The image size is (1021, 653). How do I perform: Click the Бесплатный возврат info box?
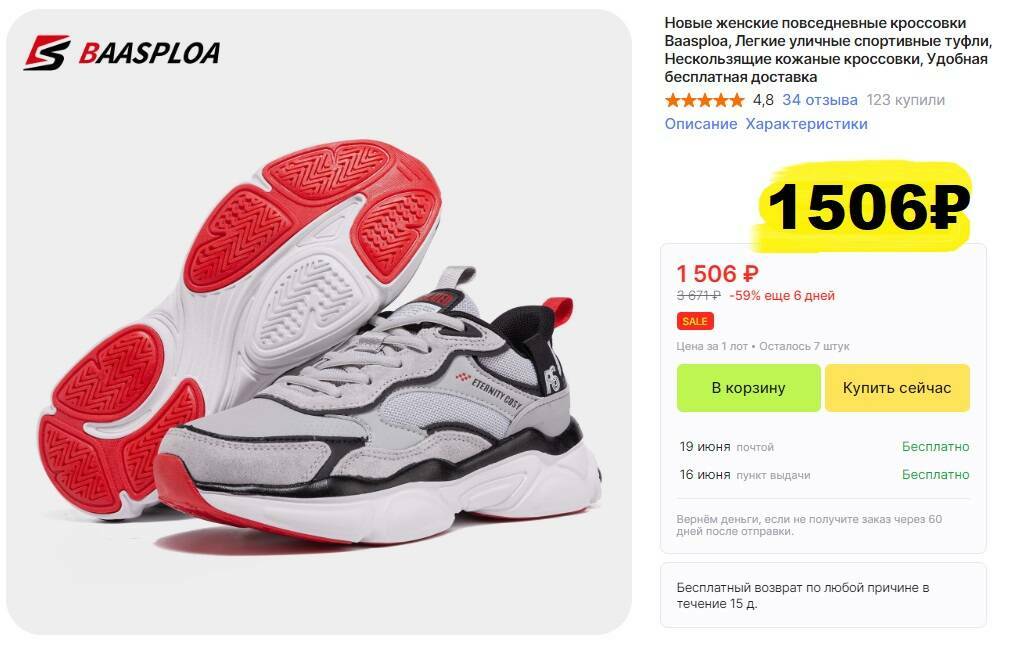point(823,595)
